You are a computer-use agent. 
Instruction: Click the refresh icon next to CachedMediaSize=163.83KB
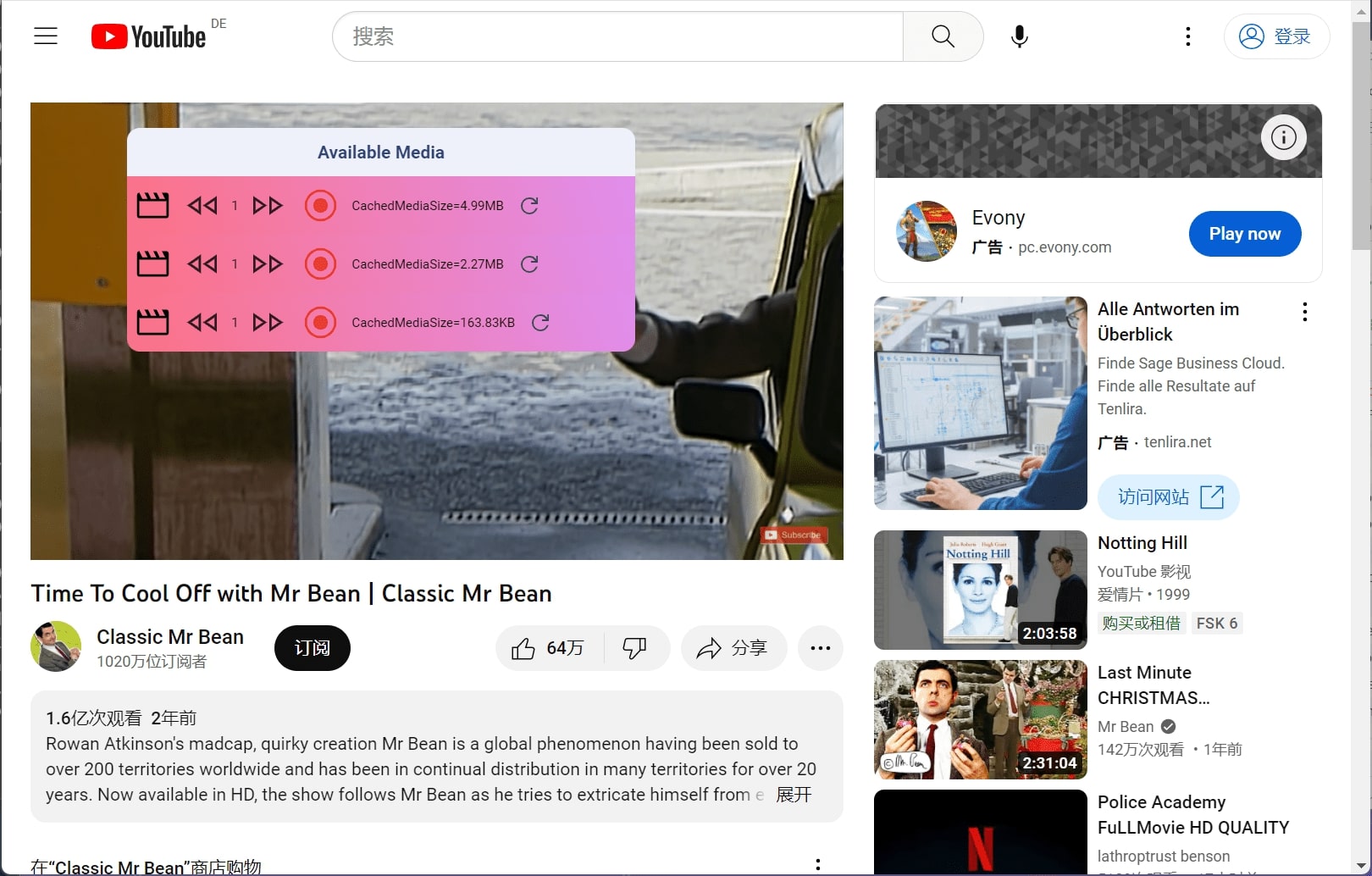click(541, 322)
